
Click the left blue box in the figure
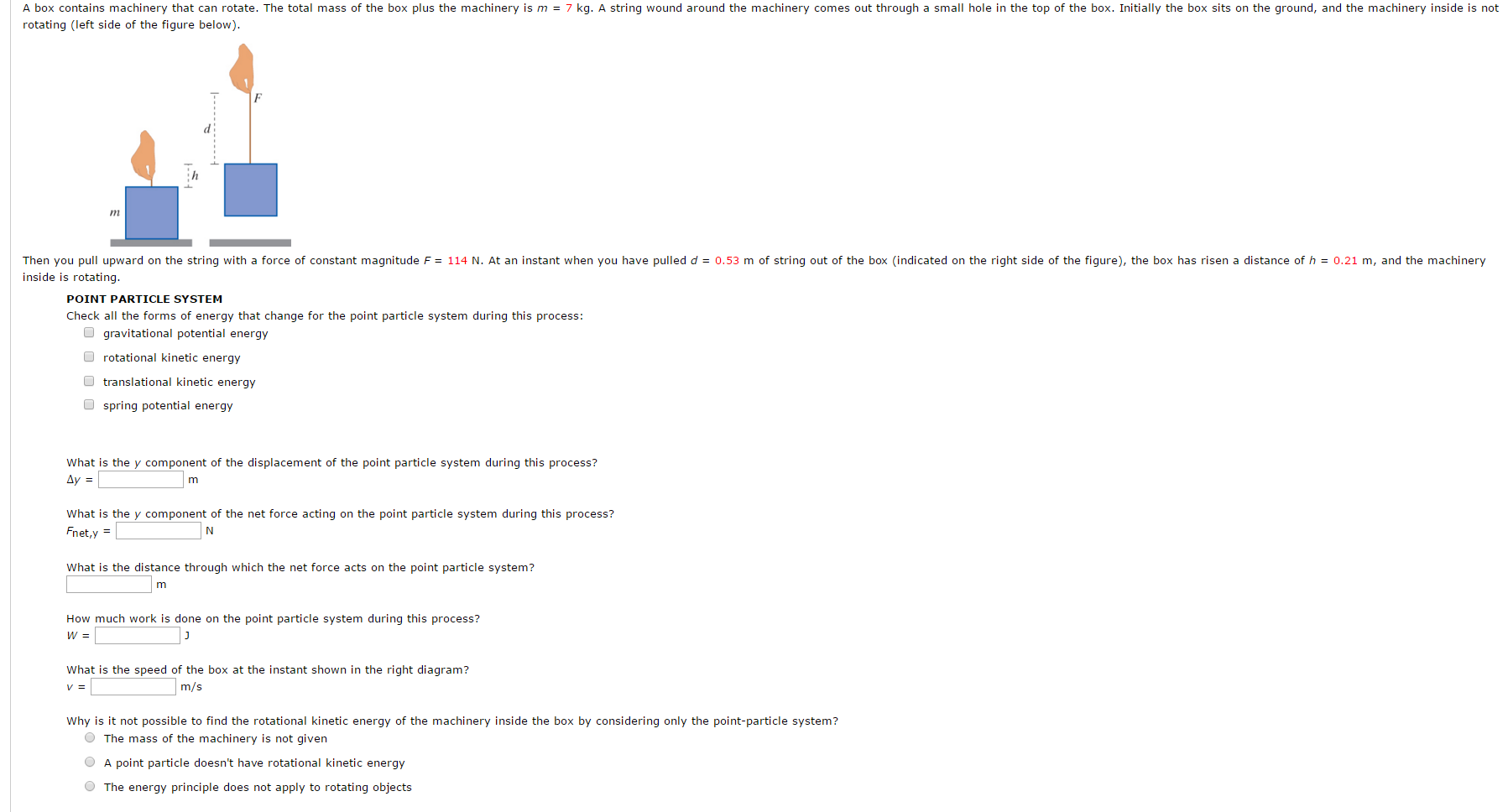click(152, 213)
